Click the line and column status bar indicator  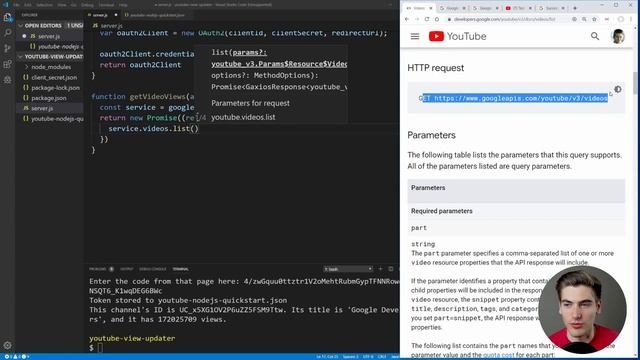coord(327,357)
